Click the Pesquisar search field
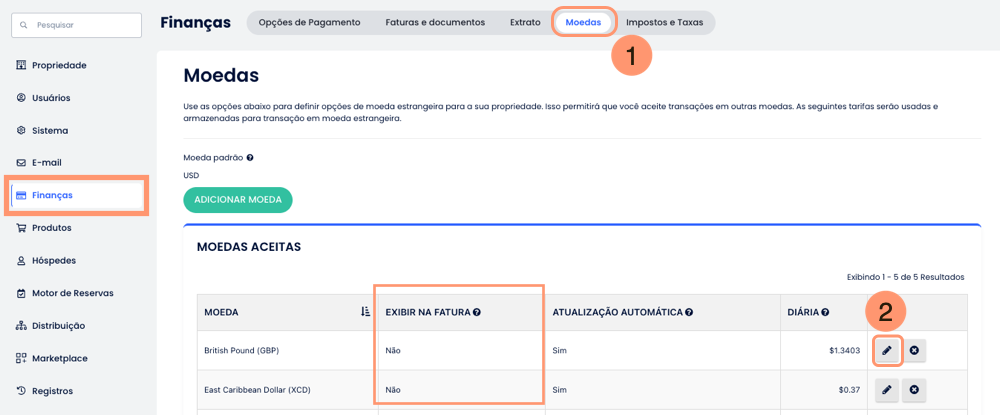The width and height of the screenshot is (1000, 415). click(77, 25)
